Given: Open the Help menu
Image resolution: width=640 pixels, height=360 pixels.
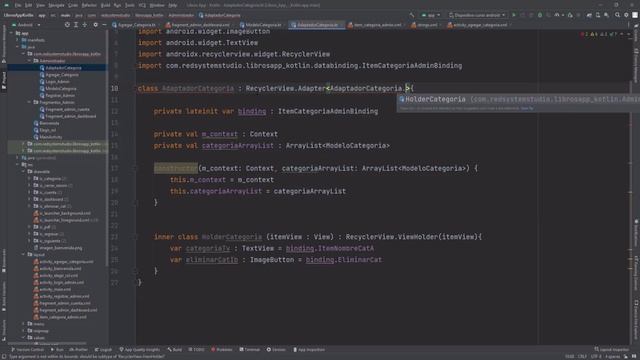Looking at the screenshot, I should point(173,5).
